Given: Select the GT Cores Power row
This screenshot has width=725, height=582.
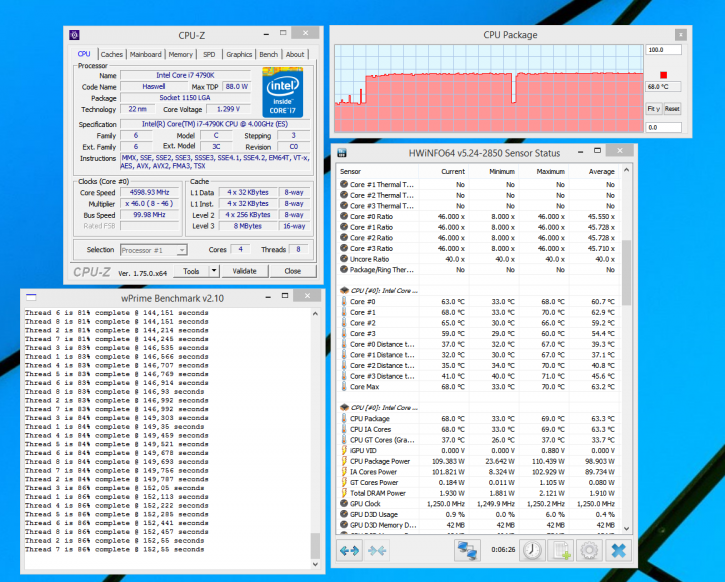Looking at the screenshot, I should pyautogui.click(x=479, y=482).
